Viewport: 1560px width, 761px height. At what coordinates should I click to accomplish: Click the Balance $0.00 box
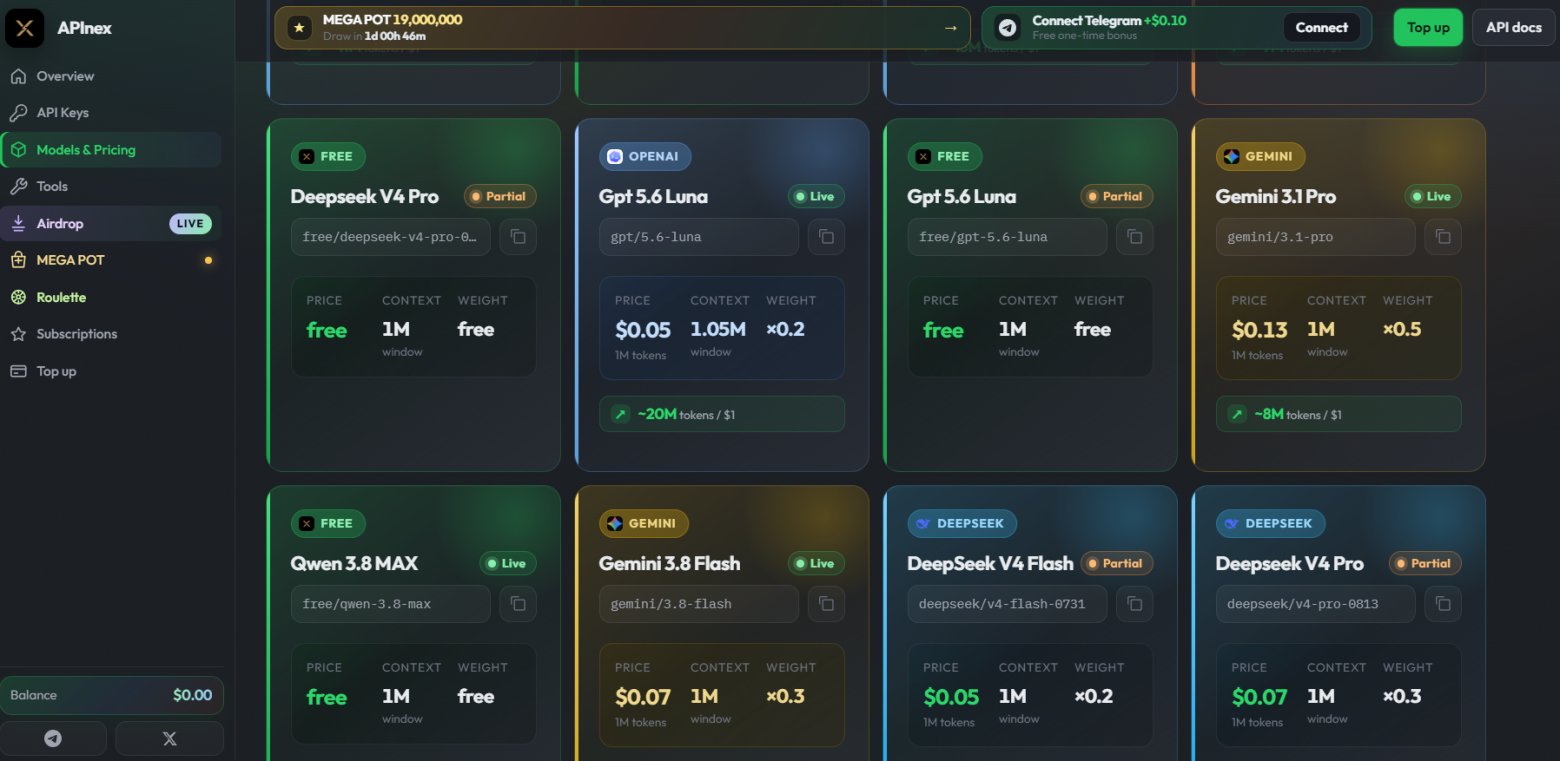click(x=111, y=695)
